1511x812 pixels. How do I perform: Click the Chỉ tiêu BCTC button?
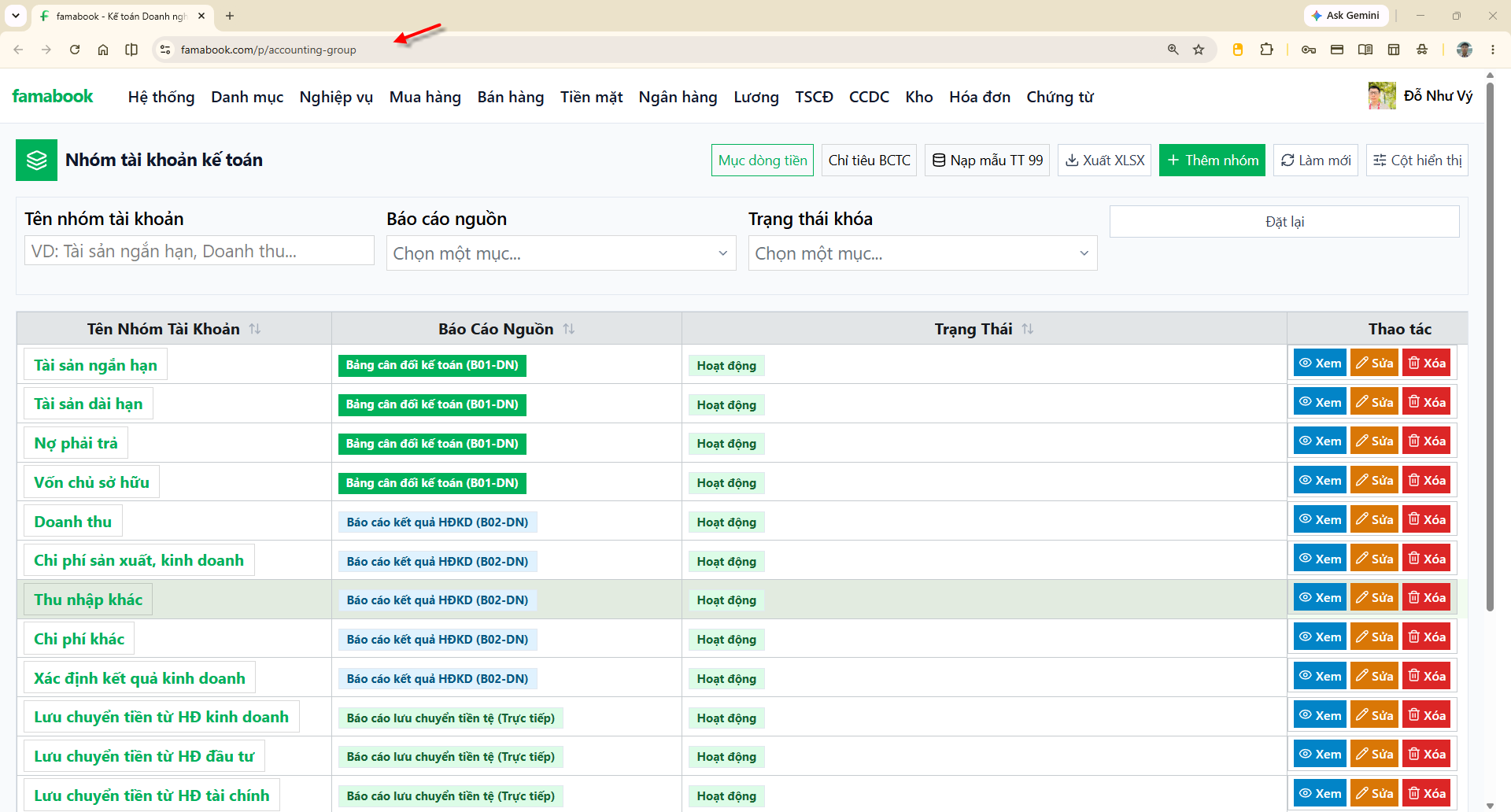click(x=869, y=160)
